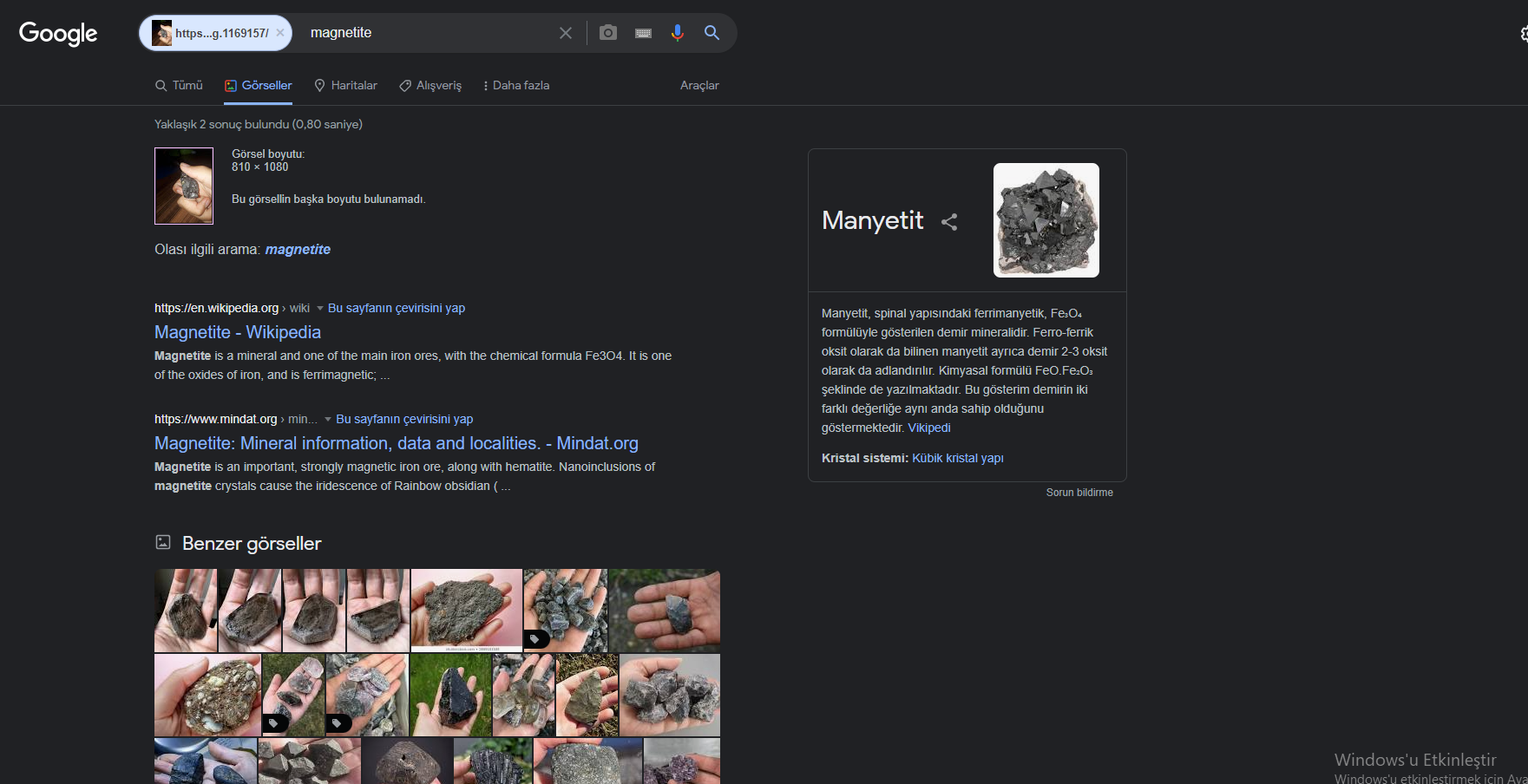
Task: Open Magnetite - Wikipedia result
Action: tap(238, 332)
